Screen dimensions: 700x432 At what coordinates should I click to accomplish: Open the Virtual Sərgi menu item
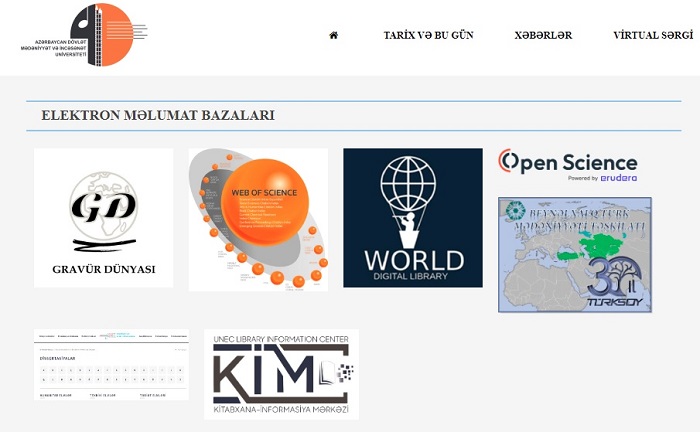[652, 35]
